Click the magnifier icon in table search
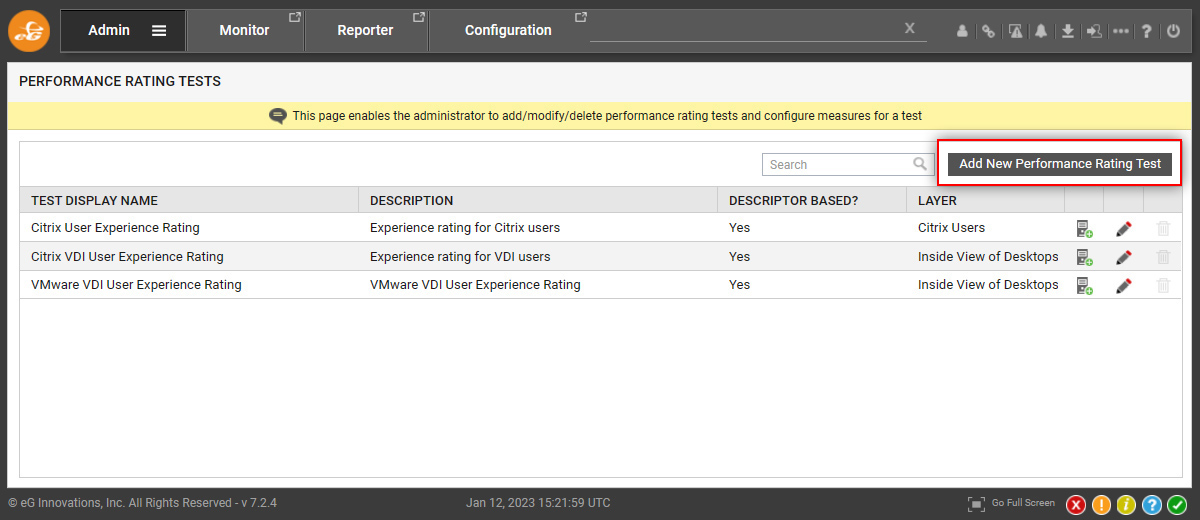Image resolution: width=1200 pixels, height=520 pixels. pos(920,164)
